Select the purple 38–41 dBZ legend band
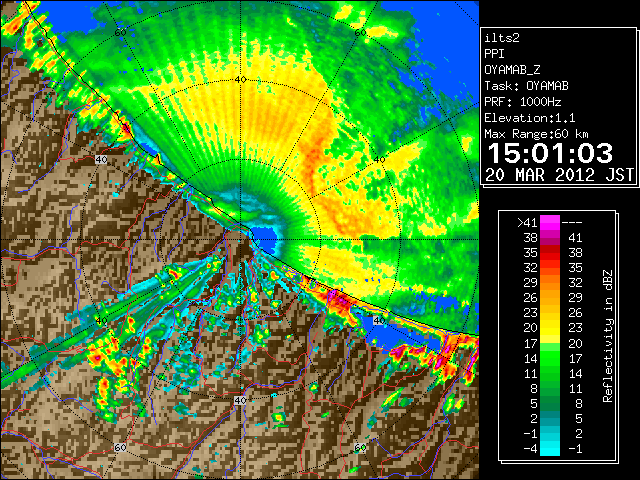Image resolution: width=640 pixels, height=480 pixels. click(550, 238)
